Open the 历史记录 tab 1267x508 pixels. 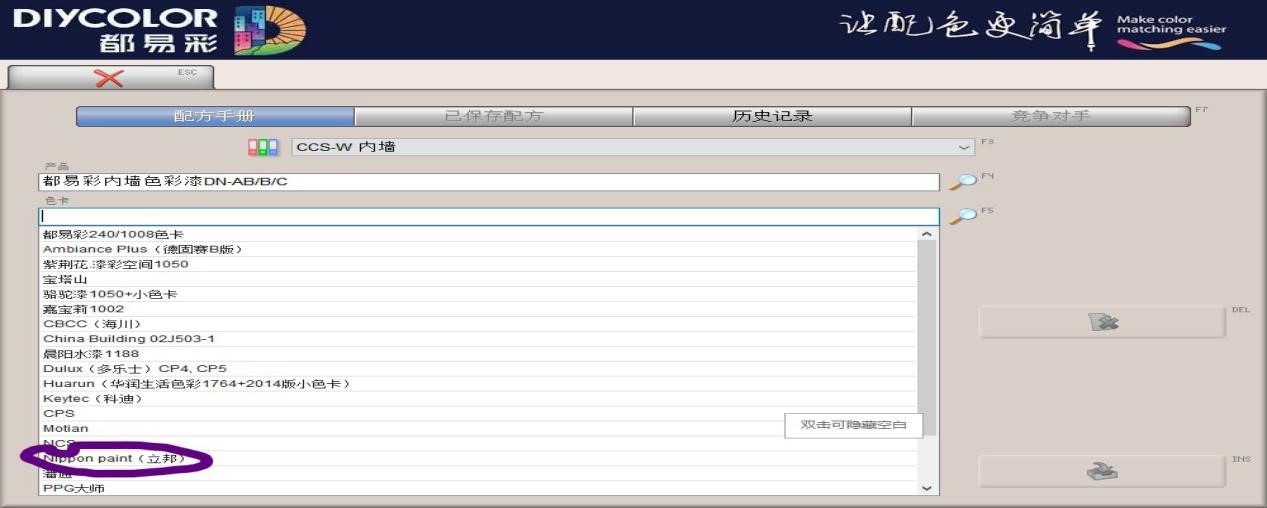point(772,116)
